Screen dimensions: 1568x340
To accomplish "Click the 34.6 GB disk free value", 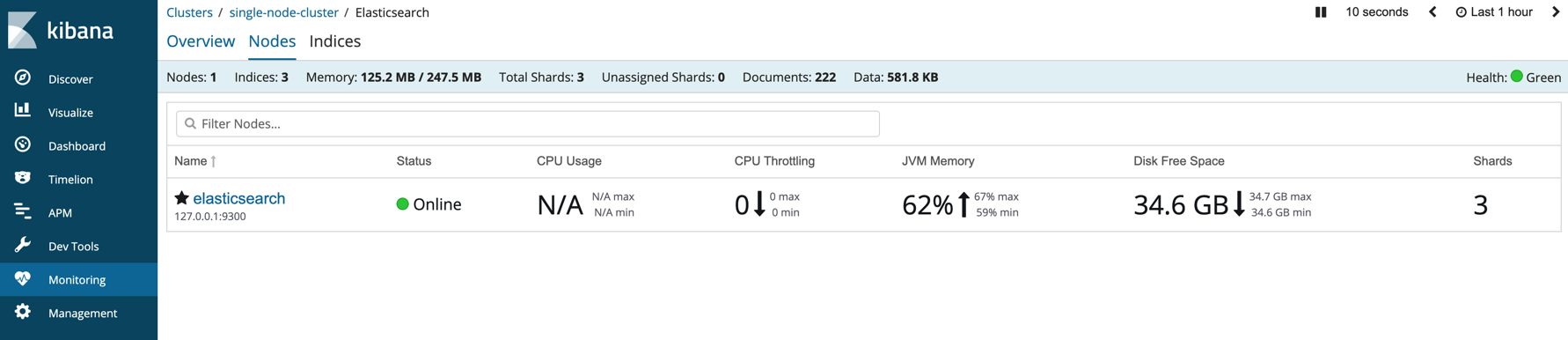I will point(1181,204).
